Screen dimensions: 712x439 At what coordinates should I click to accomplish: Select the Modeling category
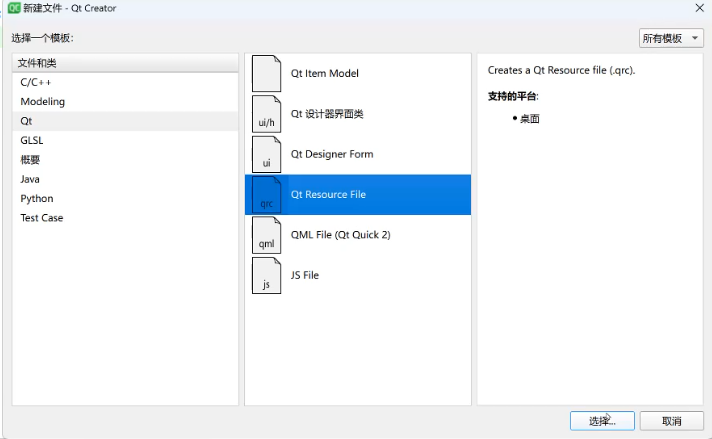(125, 102)
